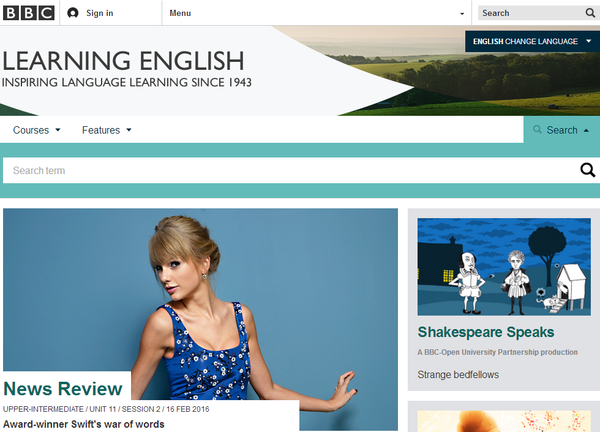Viewport: 600px width, 432px height.
Task: Click the top BBC search magnifier icon
Action: pos(590,13)
